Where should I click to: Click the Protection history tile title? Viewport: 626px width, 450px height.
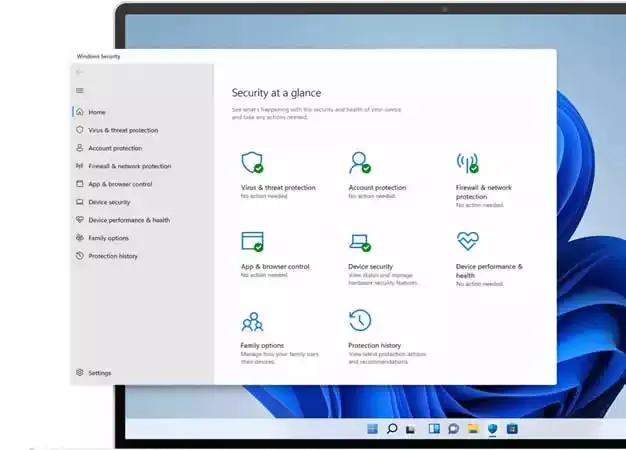click(x=374, y=345)
